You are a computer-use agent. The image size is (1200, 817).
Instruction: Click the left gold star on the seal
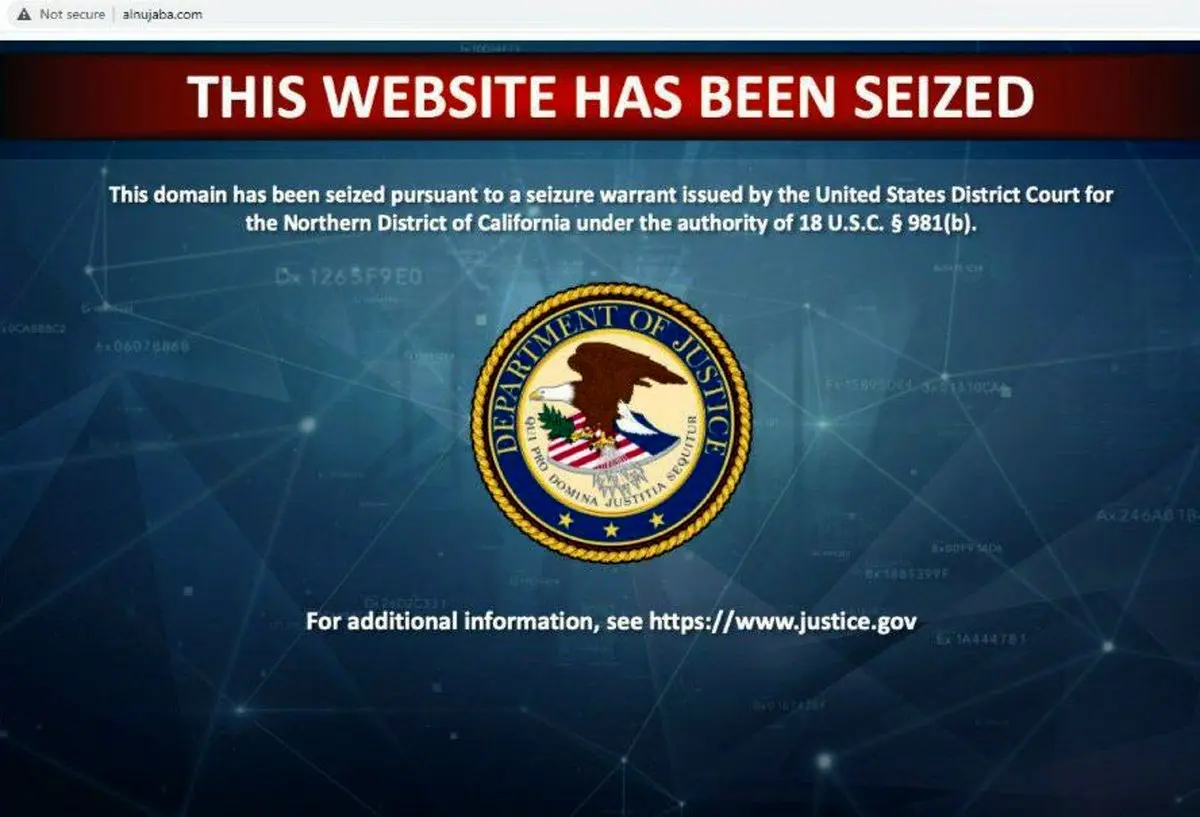point(565,520)
